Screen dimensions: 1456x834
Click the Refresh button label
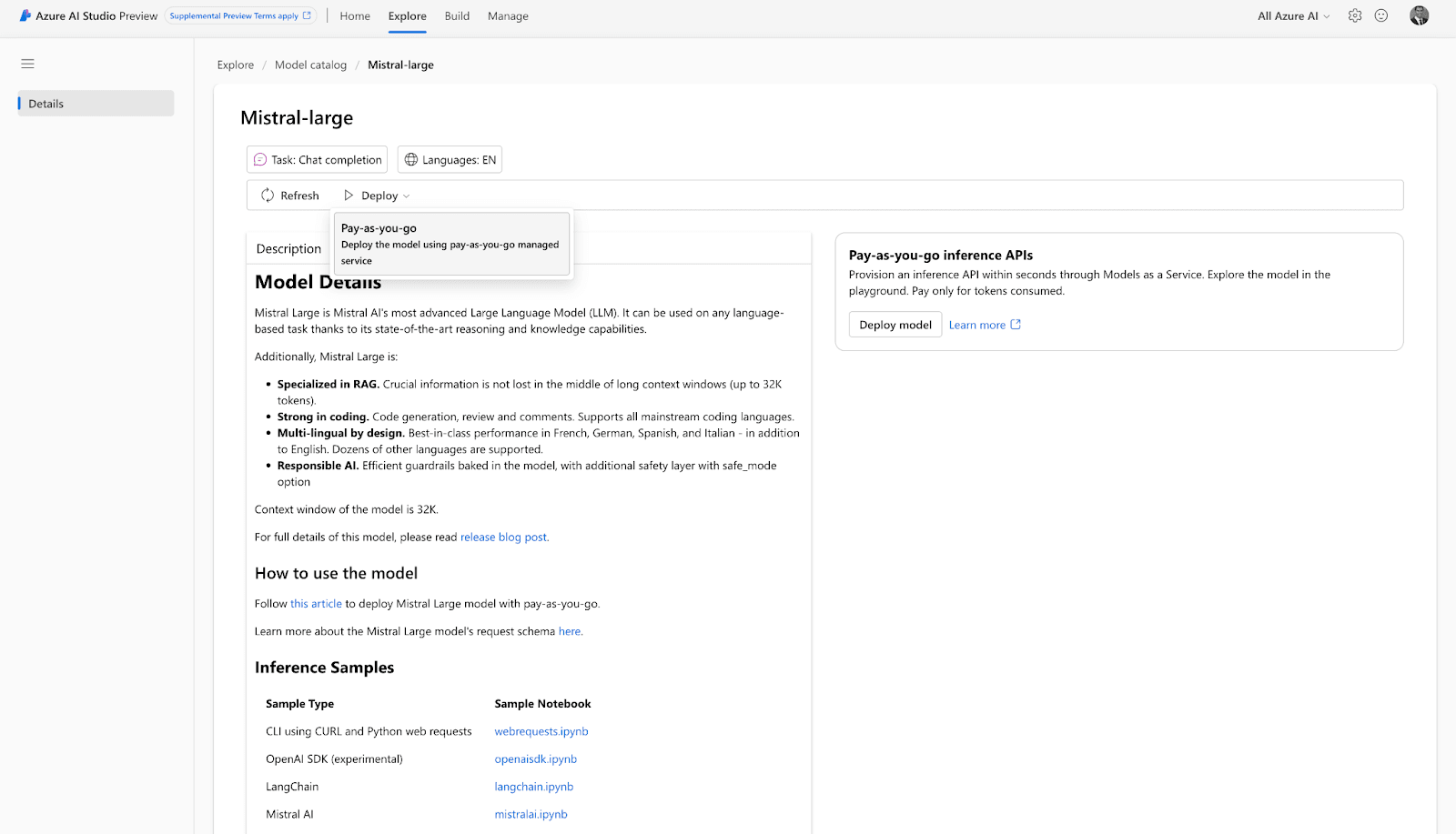[x=299, y=196]
